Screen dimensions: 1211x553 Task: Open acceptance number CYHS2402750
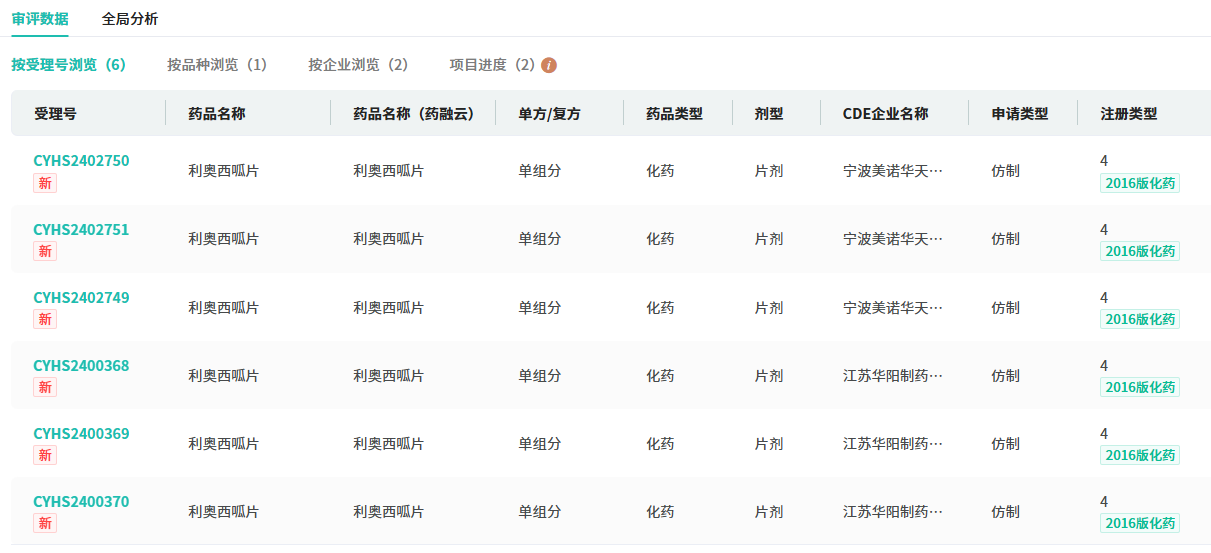(x=81, y=161)
